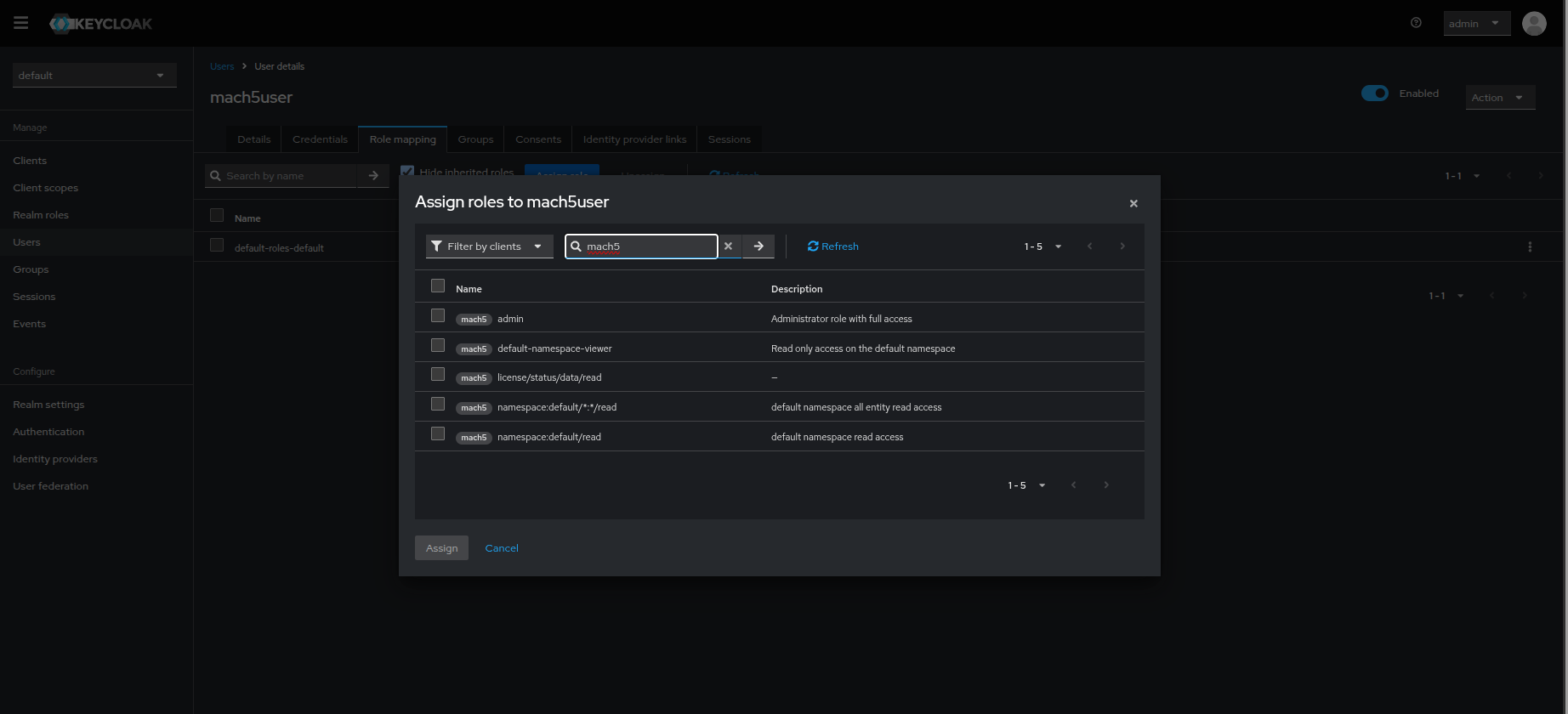Clear the mach5 search text
Screen dimensions: 1568x714
click(728, 246)
